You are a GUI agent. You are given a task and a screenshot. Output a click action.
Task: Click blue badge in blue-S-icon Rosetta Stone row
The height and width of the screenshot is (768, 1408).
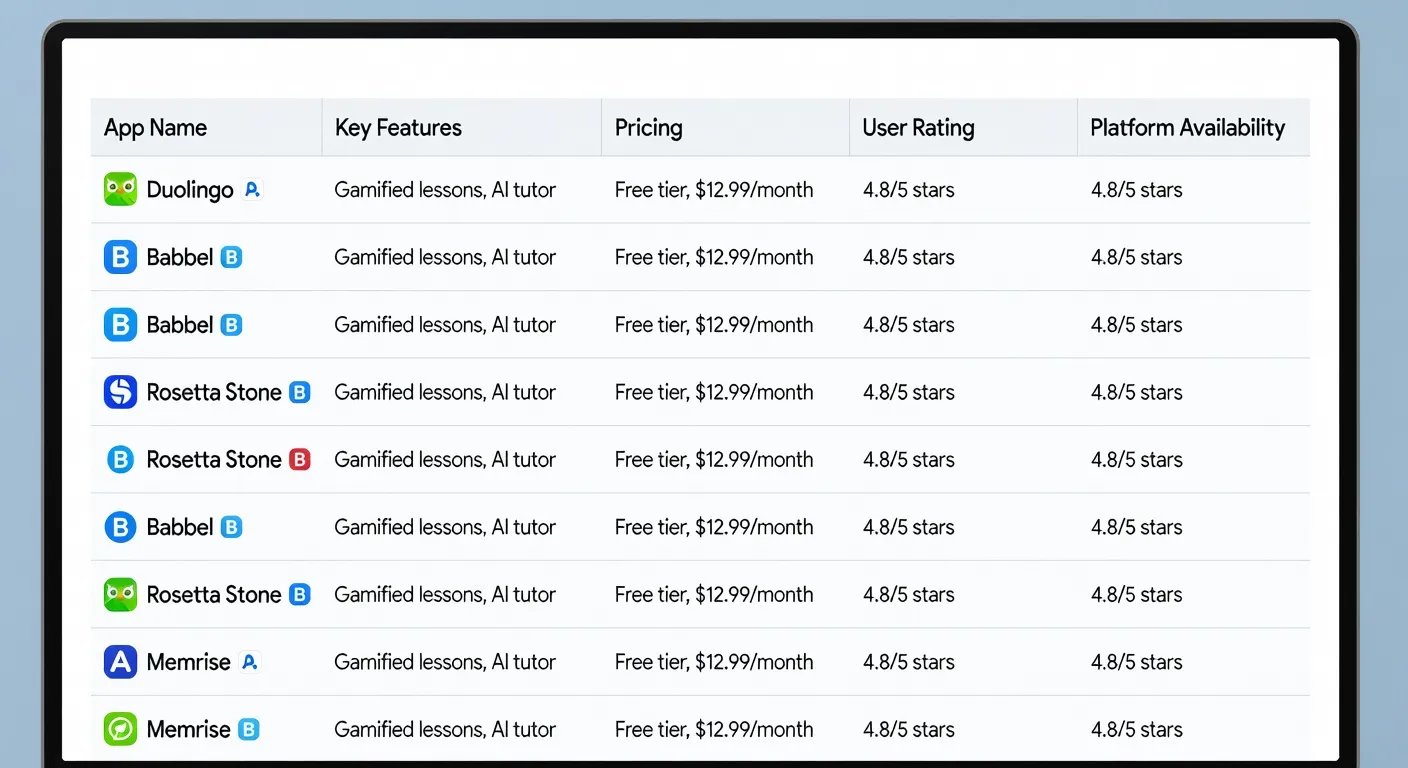pos(300,392)
